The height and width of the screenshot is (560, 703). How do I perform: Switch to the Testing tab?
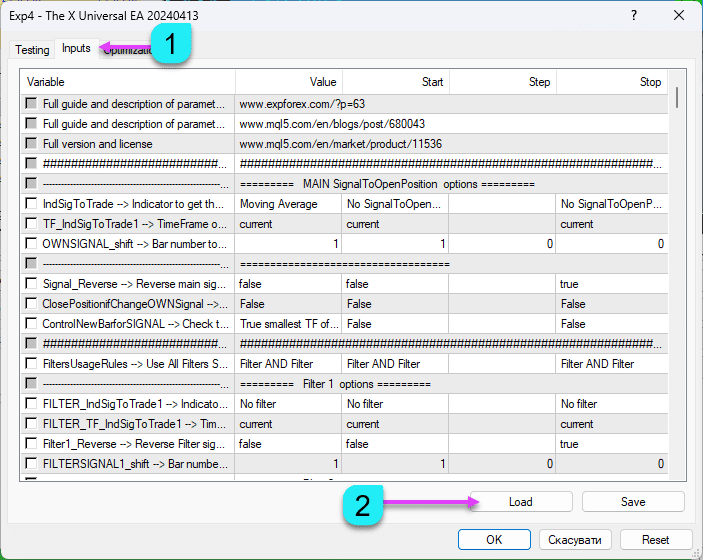point(32,49)
